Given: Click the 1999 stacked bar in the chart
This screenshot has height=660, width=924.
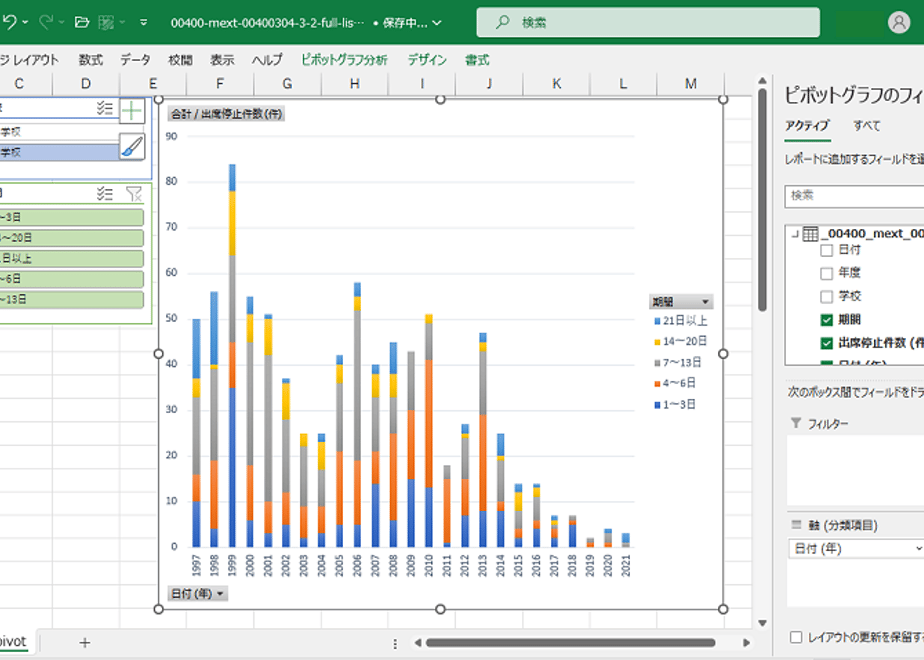Looking at the screenshot, I should [x=232, y=355].
